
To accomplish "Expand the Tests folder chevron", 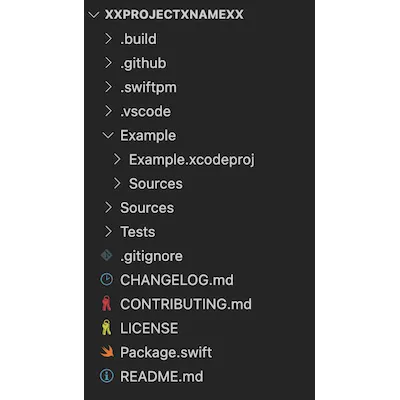I will pos(108,232).
